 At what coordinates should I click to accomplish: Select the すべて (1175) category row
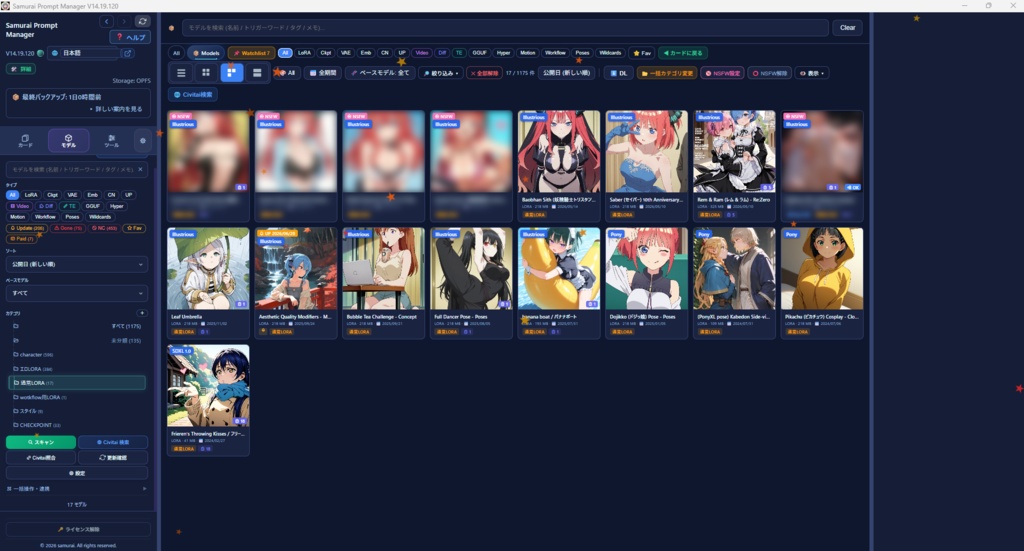(x=77, y=326)
